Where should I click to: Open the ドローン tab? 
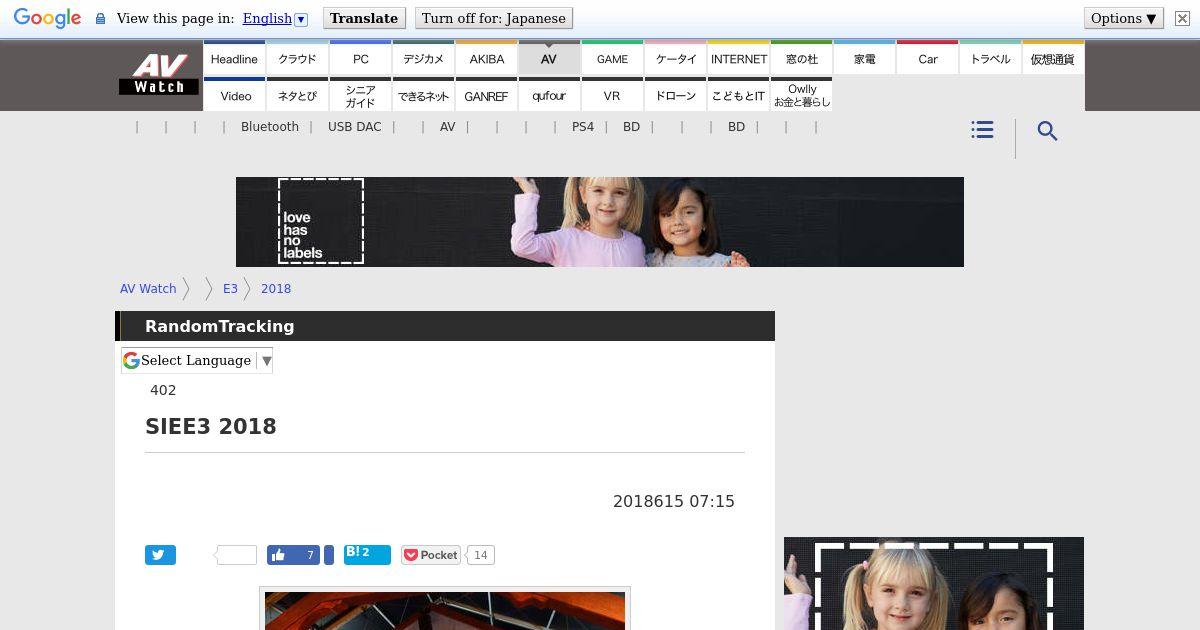675,95
